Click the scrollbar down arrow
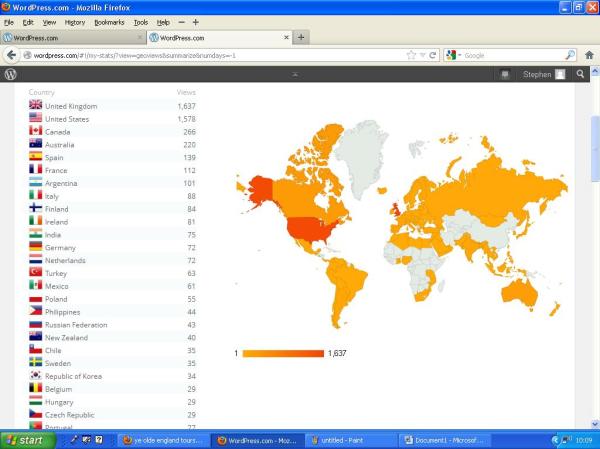 click(595, 424)
